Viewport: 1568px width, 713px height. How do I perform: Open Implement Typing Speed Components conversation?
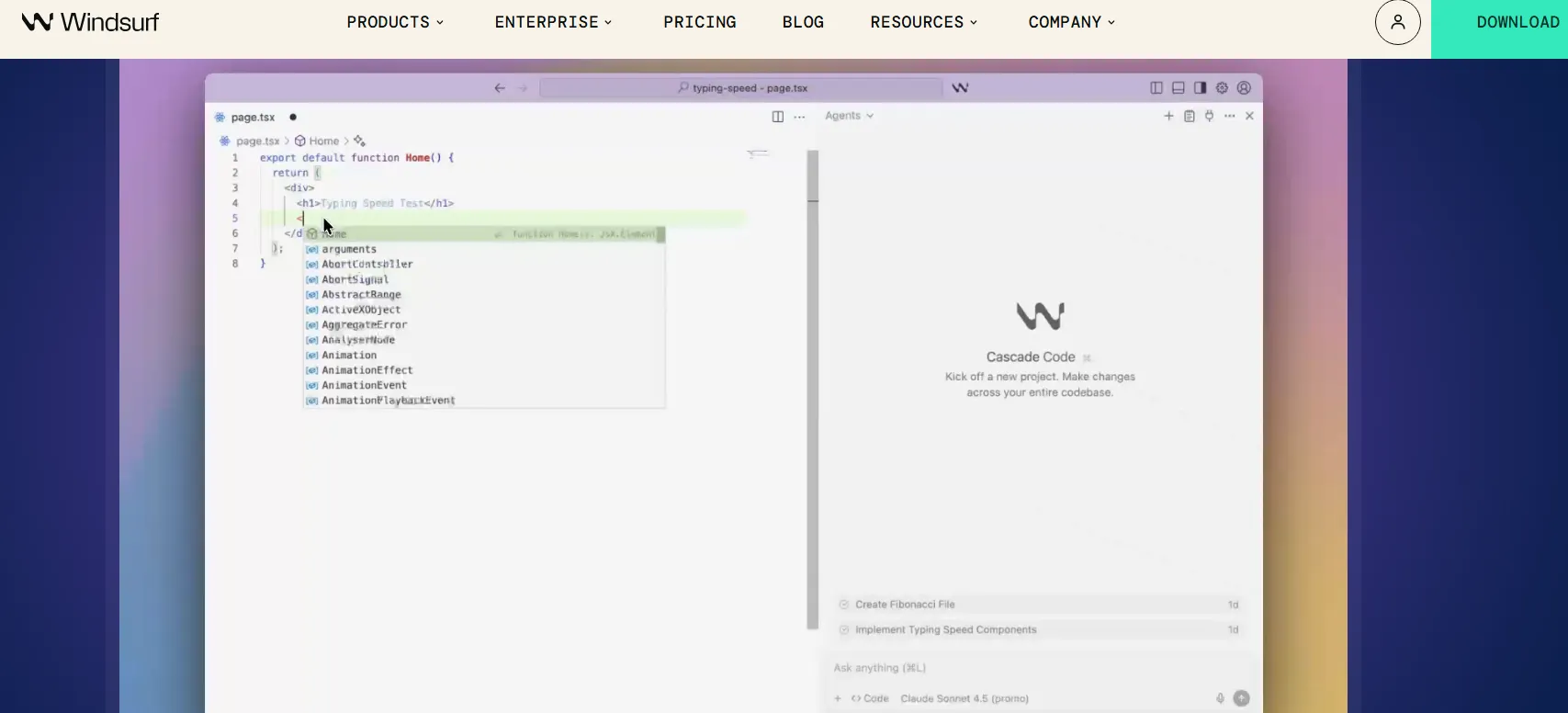[x=1039, y=629]
